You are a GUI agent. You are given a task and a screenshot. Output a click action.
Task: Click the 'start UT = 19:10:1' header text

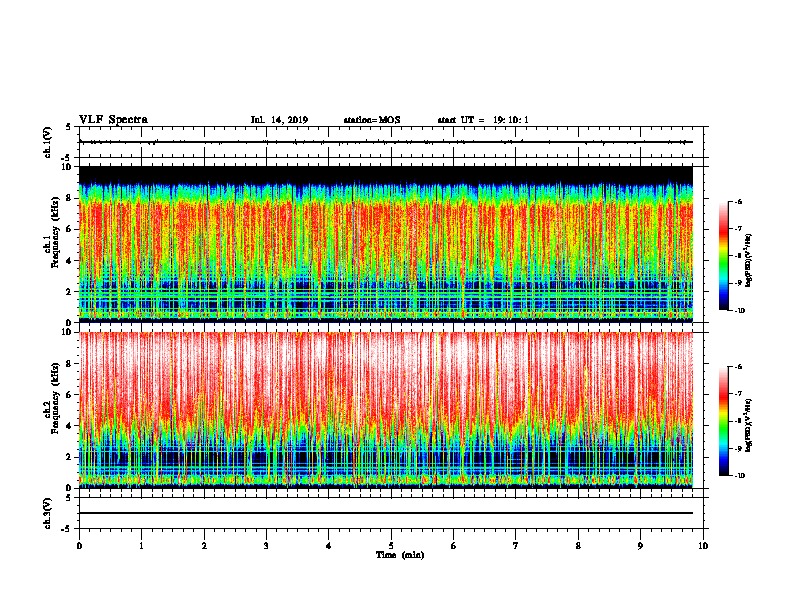483,120
